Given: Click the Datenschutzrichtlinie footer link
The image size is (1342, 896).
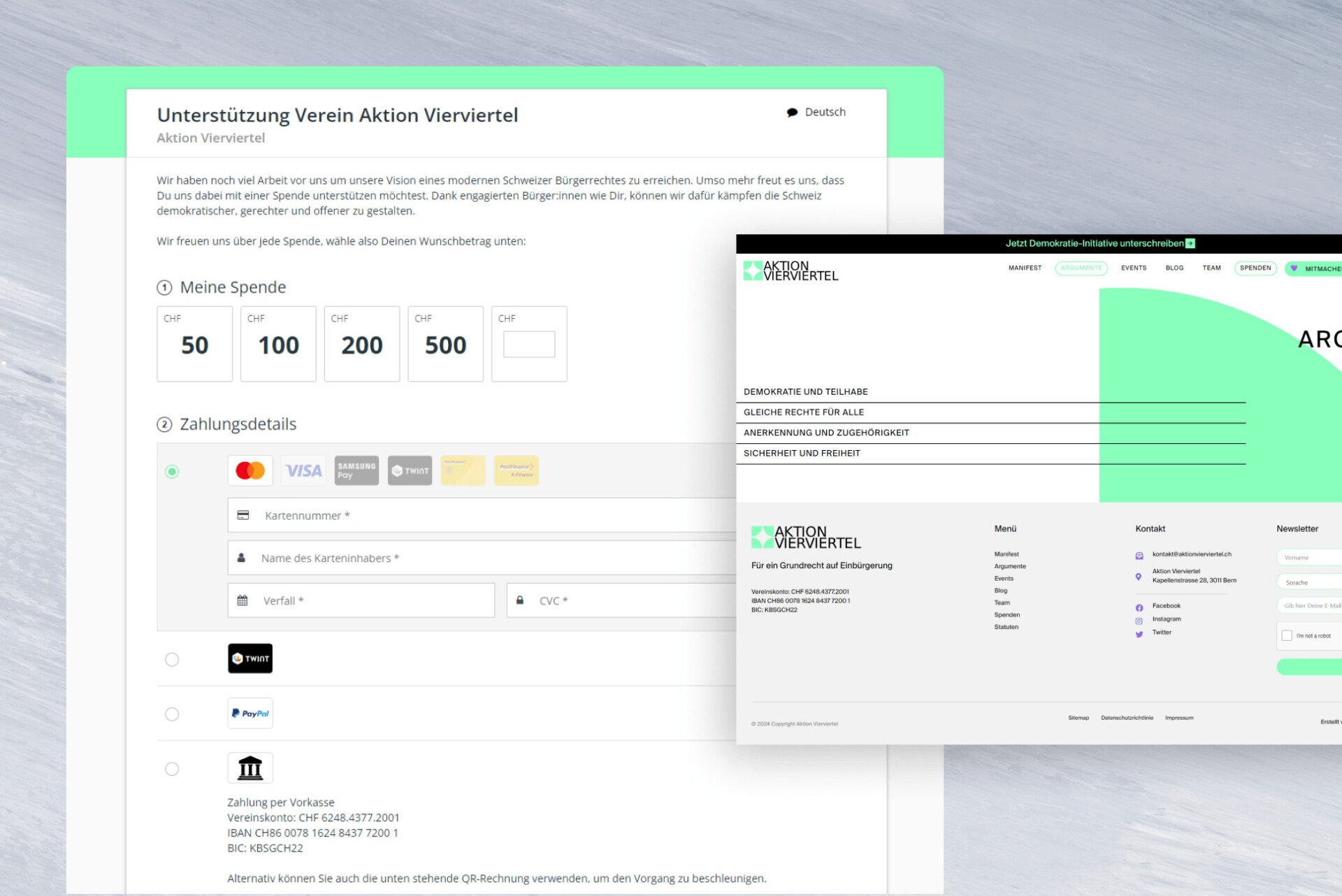Looking at the screenshot, I should coord(1127,718).
